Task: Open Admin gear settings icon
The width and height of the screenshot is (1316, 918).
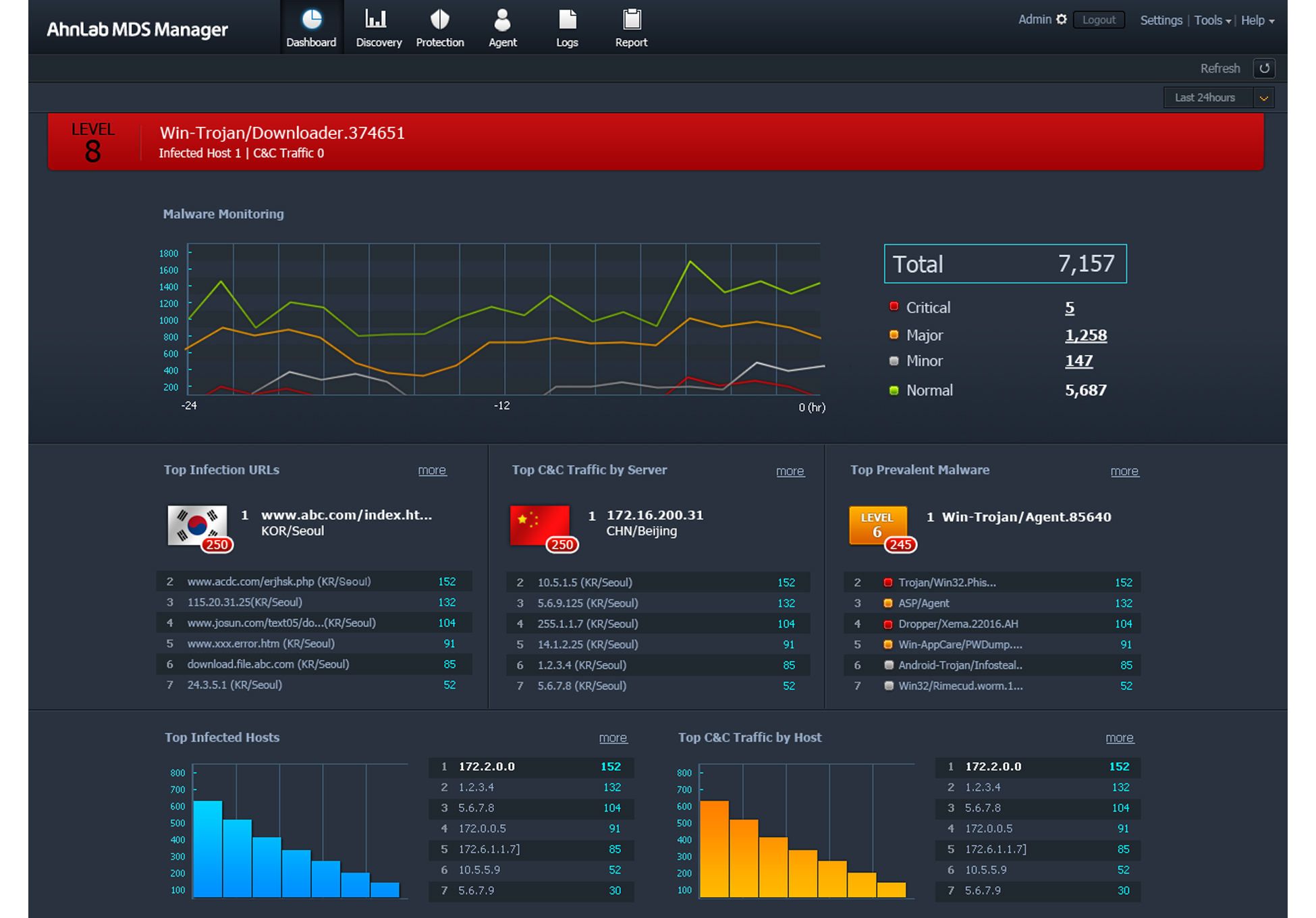Action: point(1062,20)
